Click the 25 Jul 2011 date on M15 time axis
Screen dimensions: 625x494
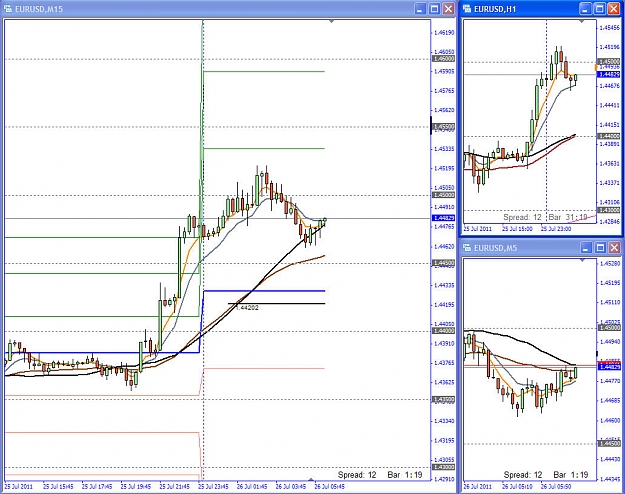pos(19,486)
